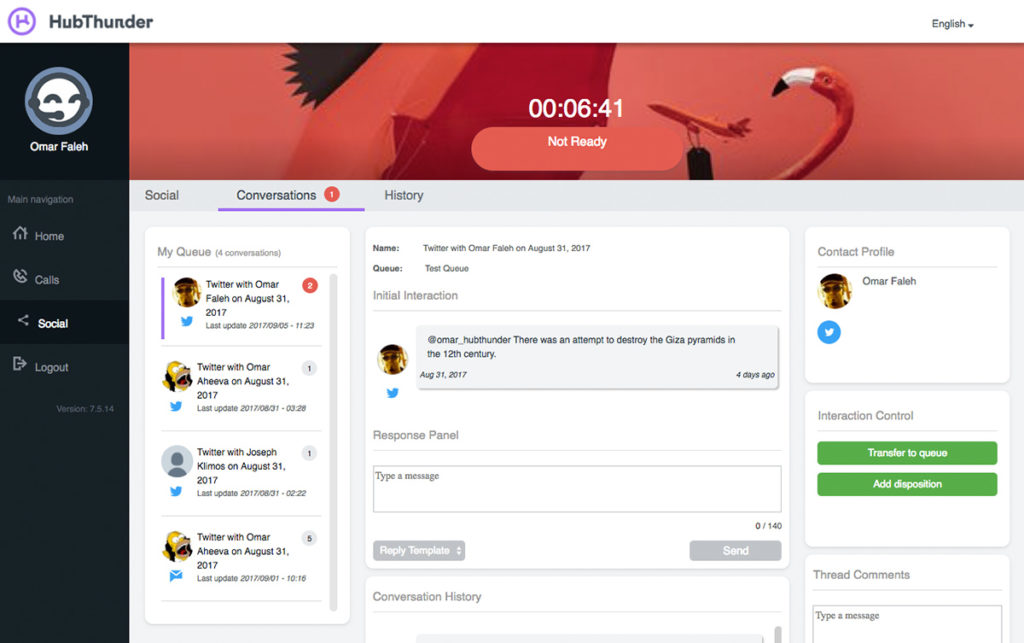Switch to the History tab
Image resolution: width=1024 pixels, height=643 pixels.
coord(403,195)
